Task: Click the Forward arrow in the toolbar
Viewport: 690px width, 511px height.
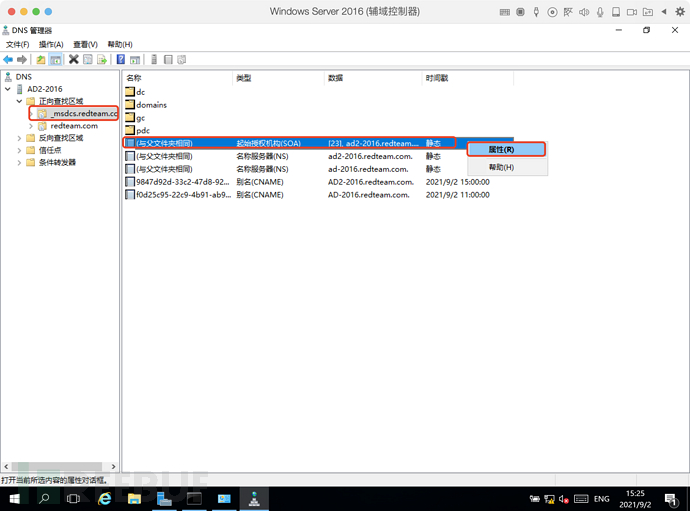Action: click(22, 59)
